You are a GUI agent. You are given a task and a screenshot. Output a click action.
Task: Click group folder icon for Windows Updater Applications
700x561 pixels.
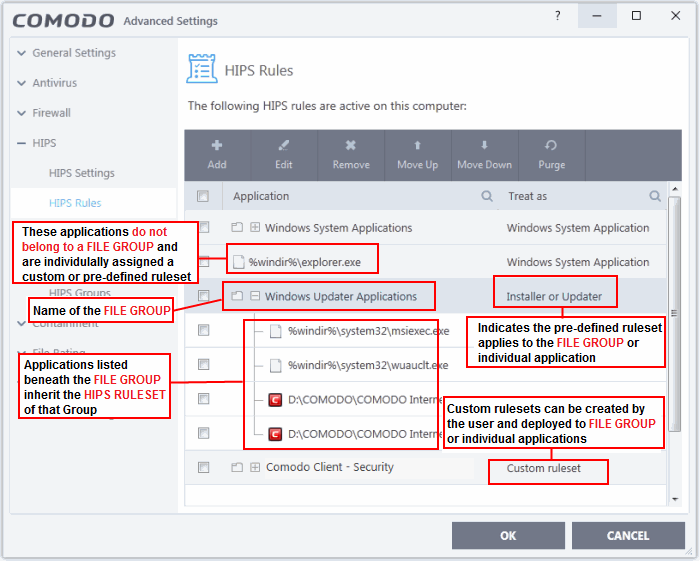237,296
